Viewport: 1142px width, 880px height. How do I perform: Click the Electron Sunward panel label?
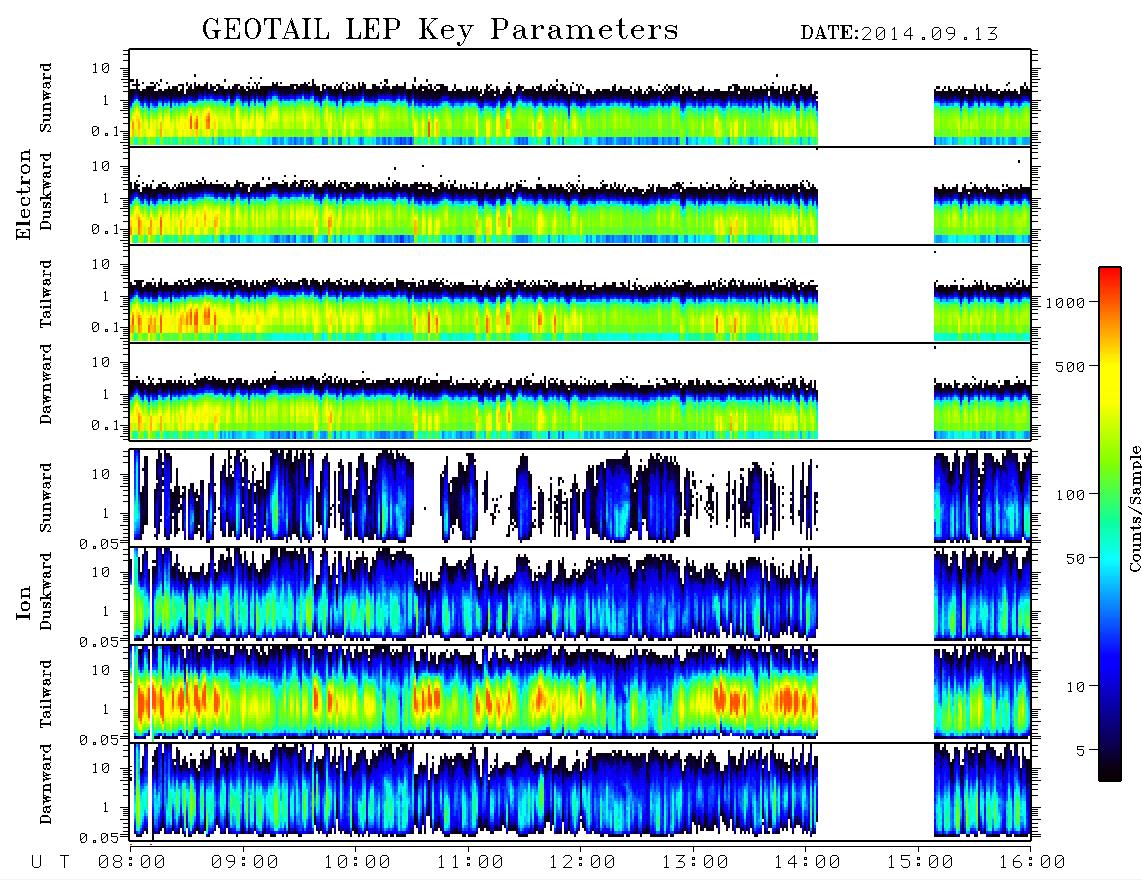[x=46, y=98]
